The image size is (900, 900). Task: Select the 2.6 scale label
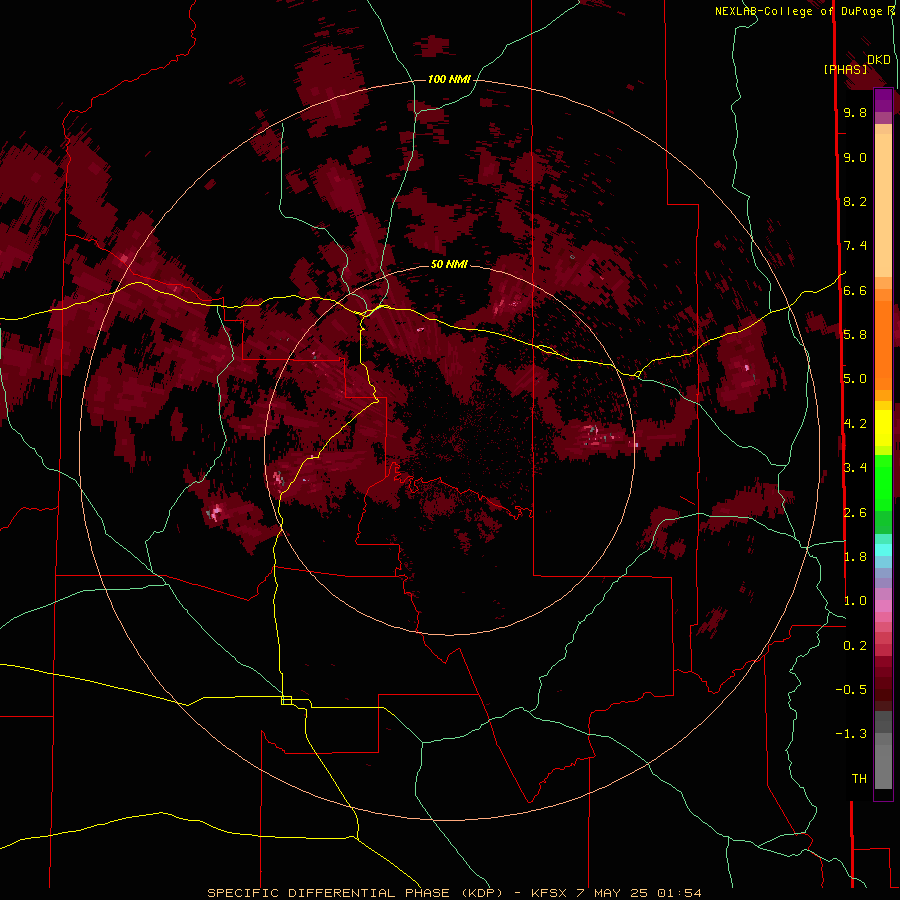point(855,513)
